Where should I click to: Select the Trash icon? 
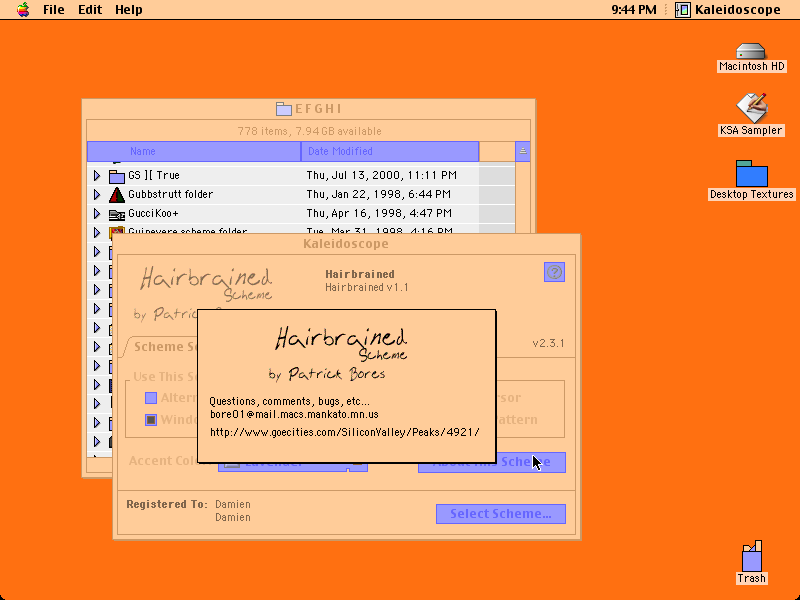[752, 562]
